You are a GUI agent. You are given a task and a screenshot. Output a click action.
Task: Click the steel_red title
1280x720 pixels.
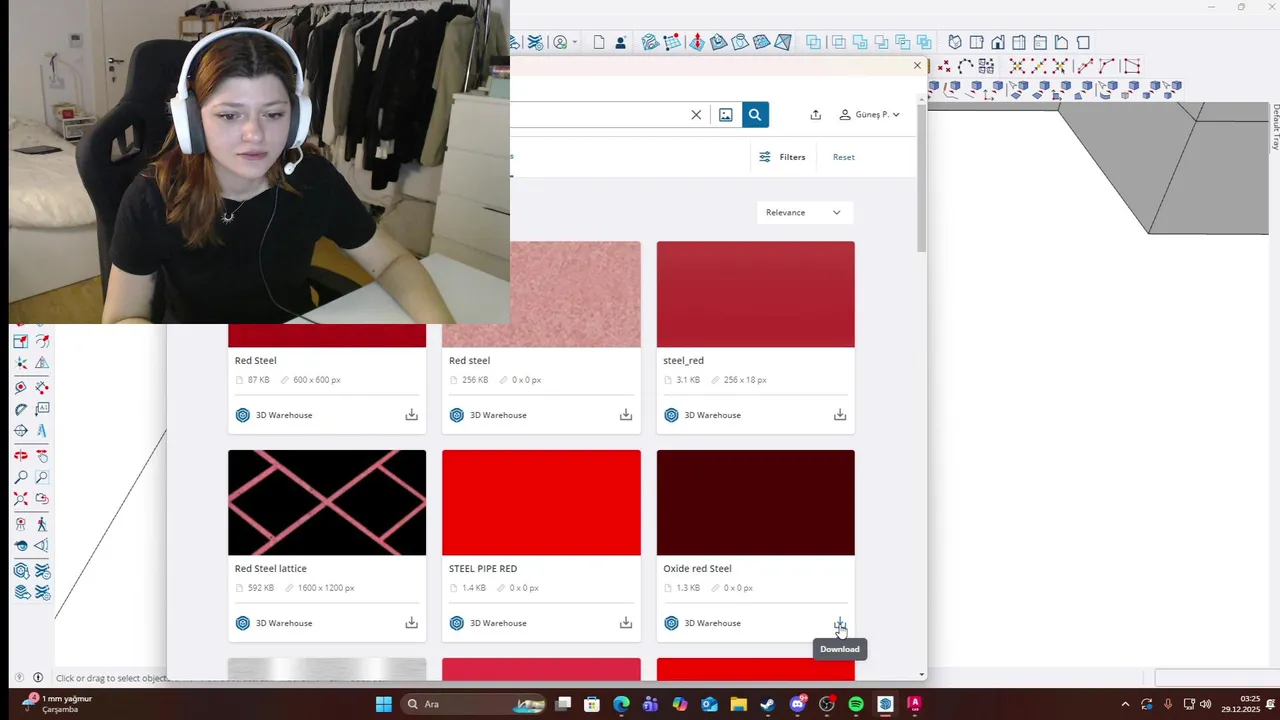683,360
